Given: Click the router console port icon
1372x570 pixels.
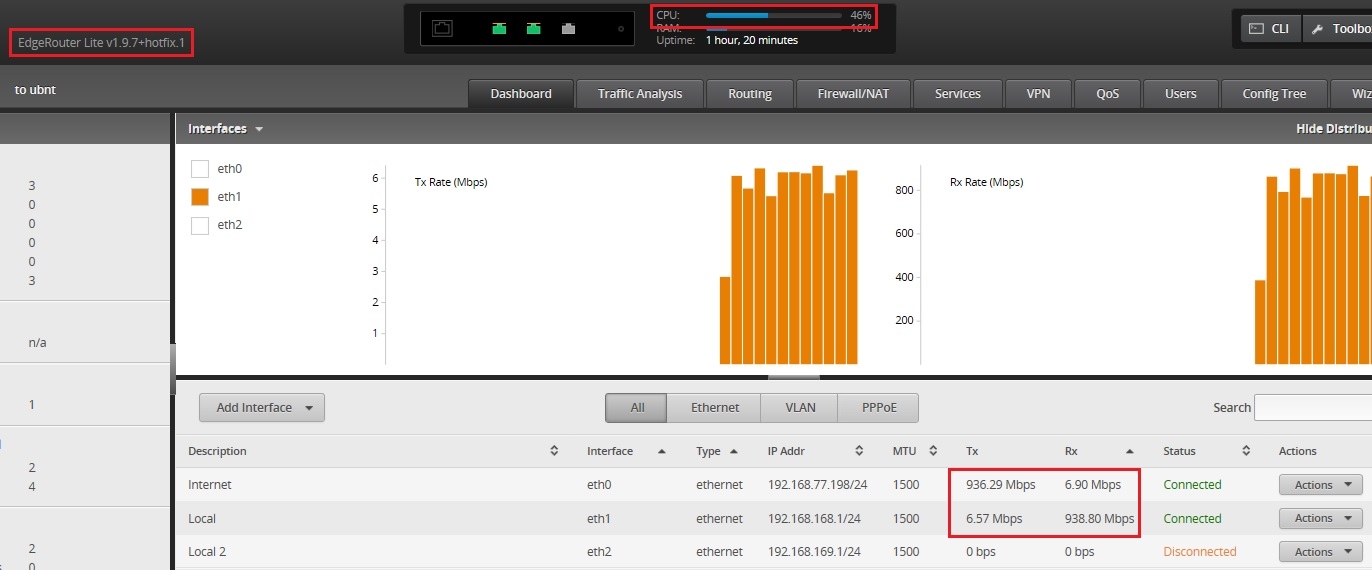Looking at the screenshot, I should click(442, 28).
